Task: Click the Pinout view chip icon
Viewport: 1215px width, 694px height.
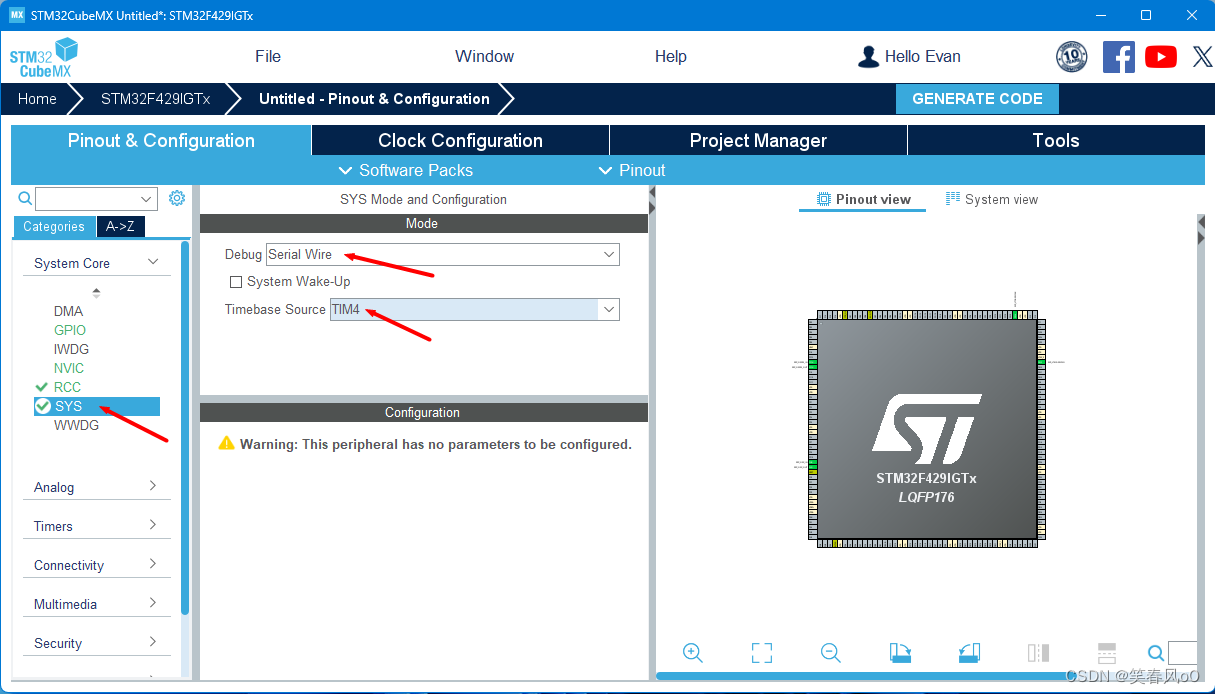Action: [824, 199]
